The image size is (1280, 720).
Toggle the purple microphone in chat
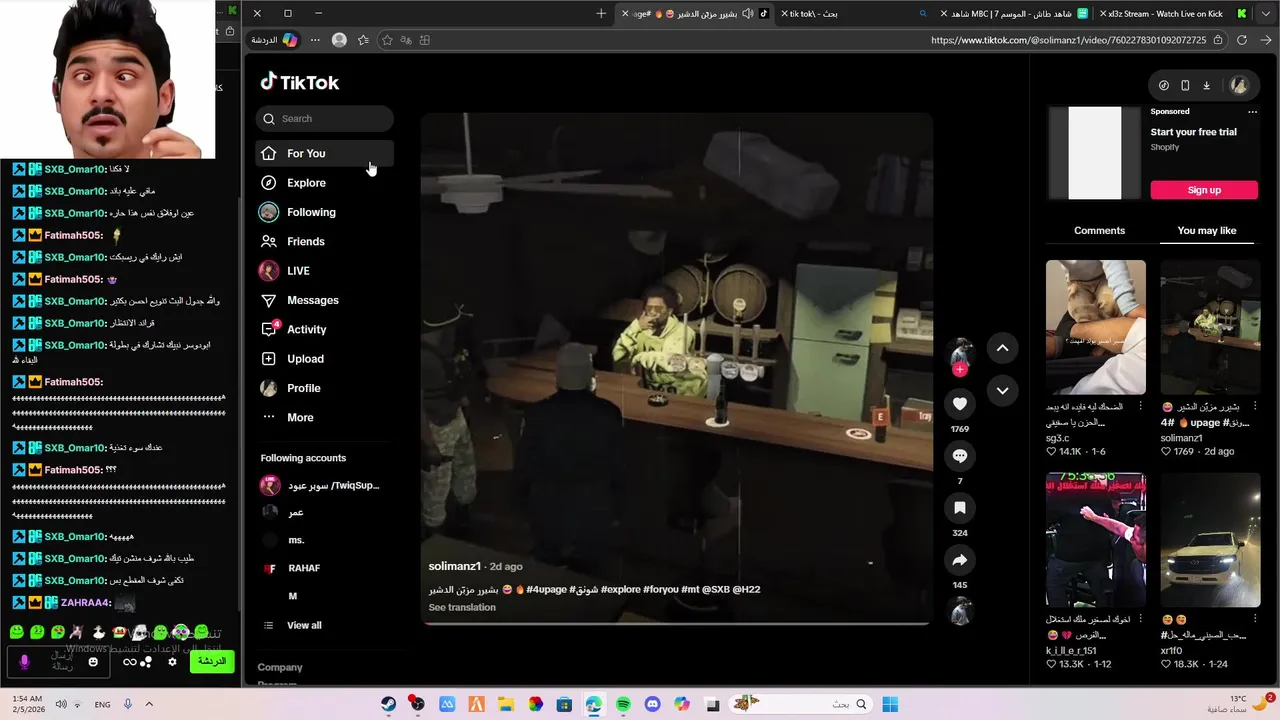[25, 662]
